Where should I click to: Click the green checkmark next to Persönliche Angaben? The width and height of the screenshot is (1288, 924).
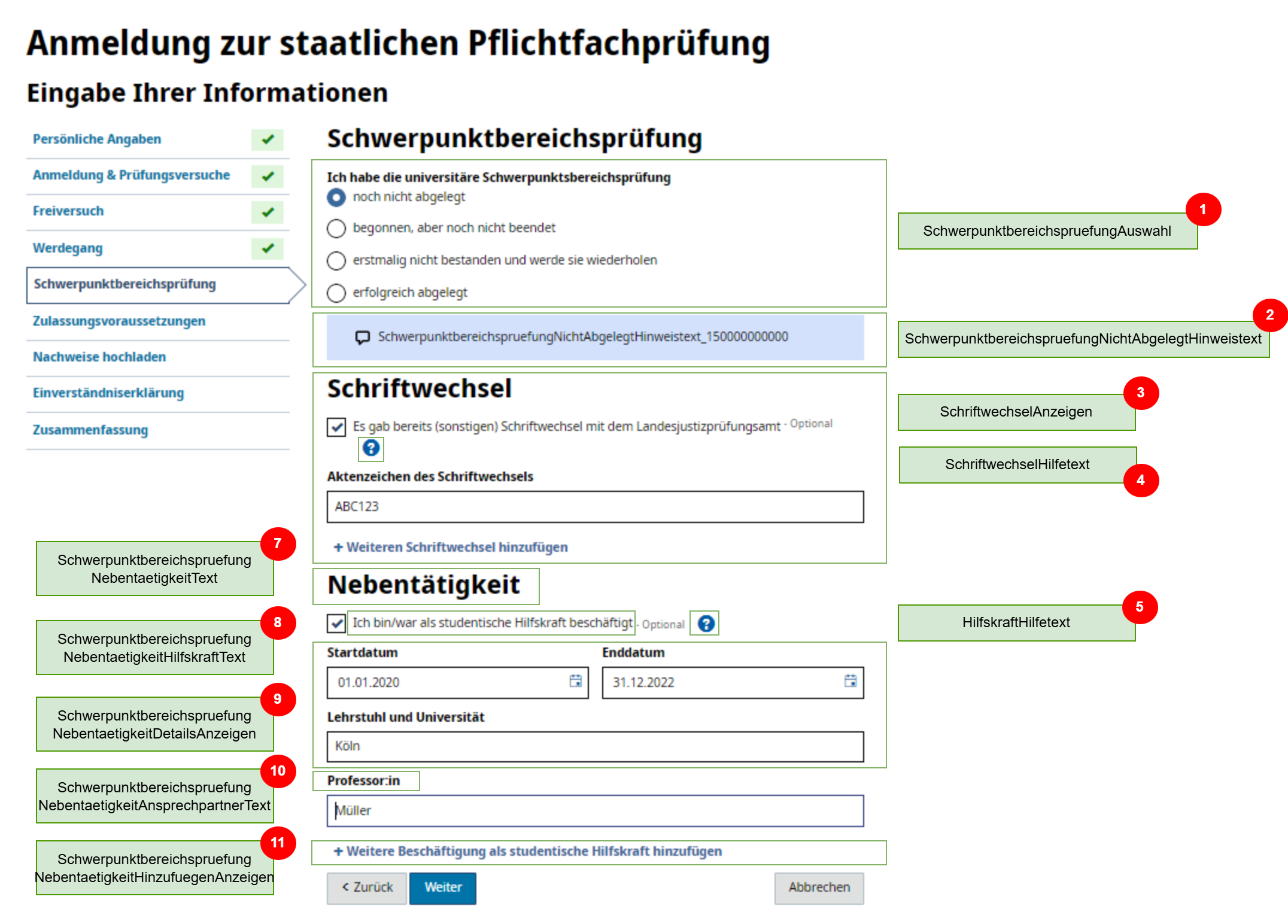tap(268, 139)
